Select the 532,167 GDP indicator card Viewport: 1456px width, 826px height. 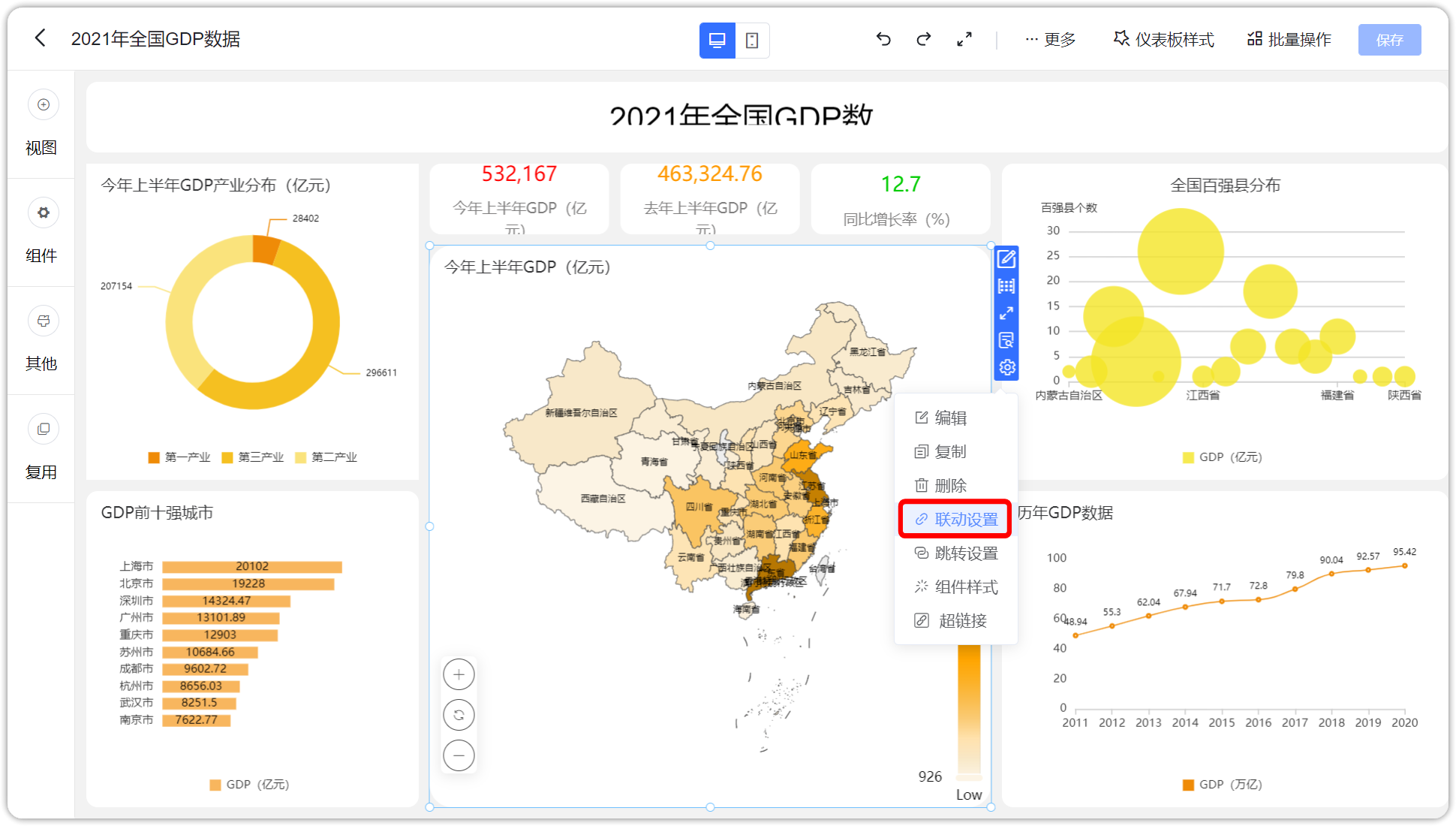click(519, 199)
